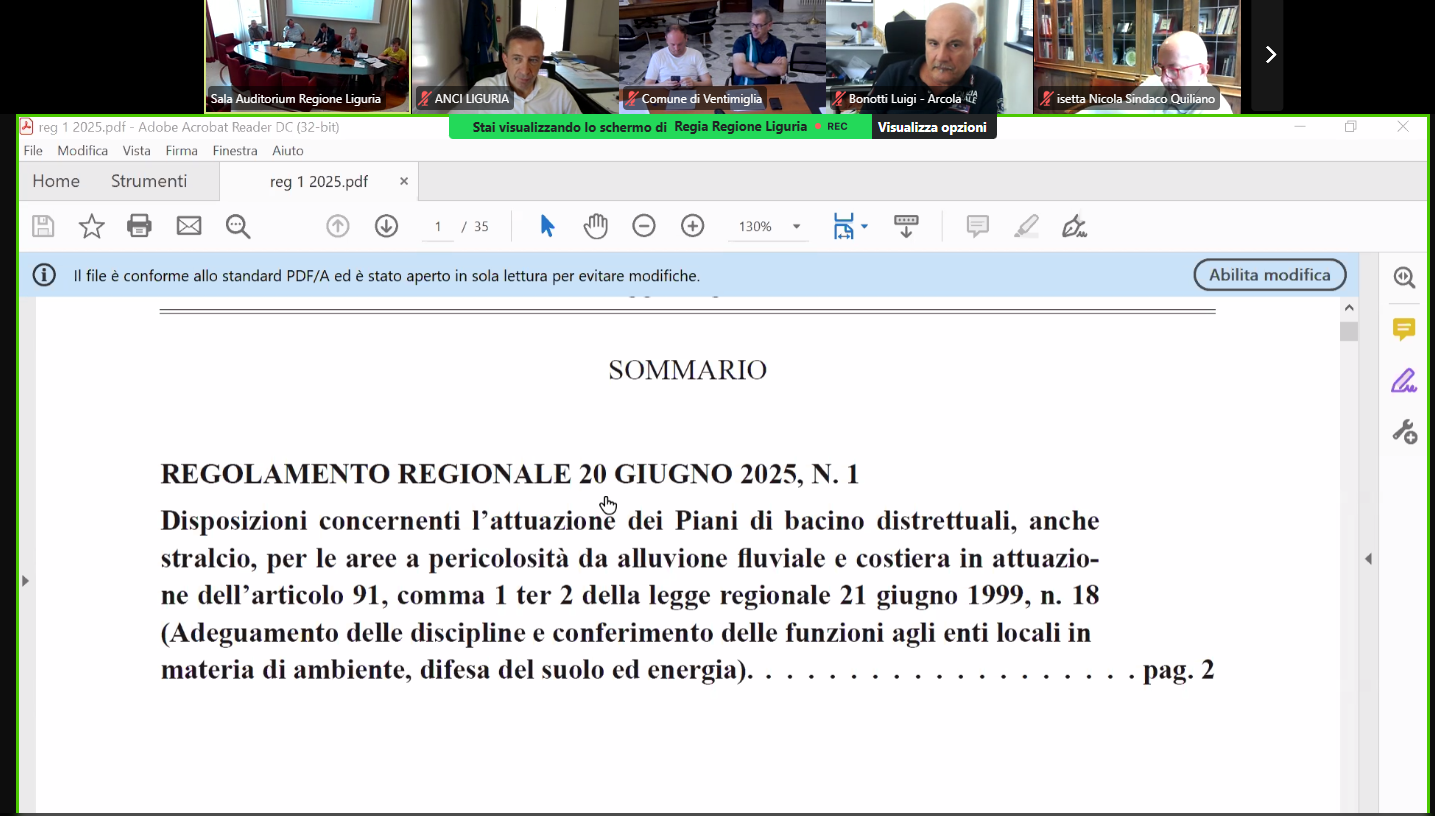Viewport: 1435px width, 816px height.
Task: Switch to the Home tab
Action: click(56, 181)
